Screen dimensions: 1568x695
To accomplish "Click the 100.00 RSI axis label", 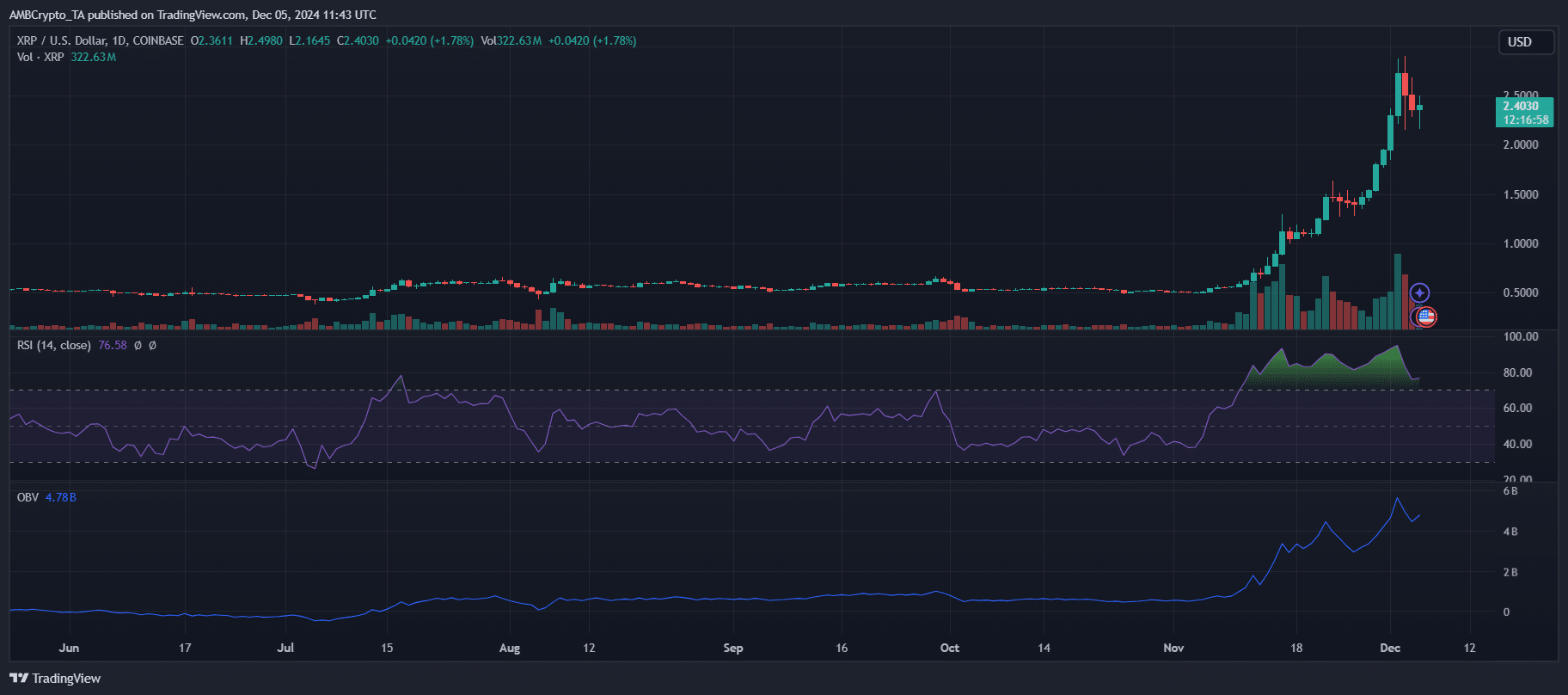I will (1521, 336).
